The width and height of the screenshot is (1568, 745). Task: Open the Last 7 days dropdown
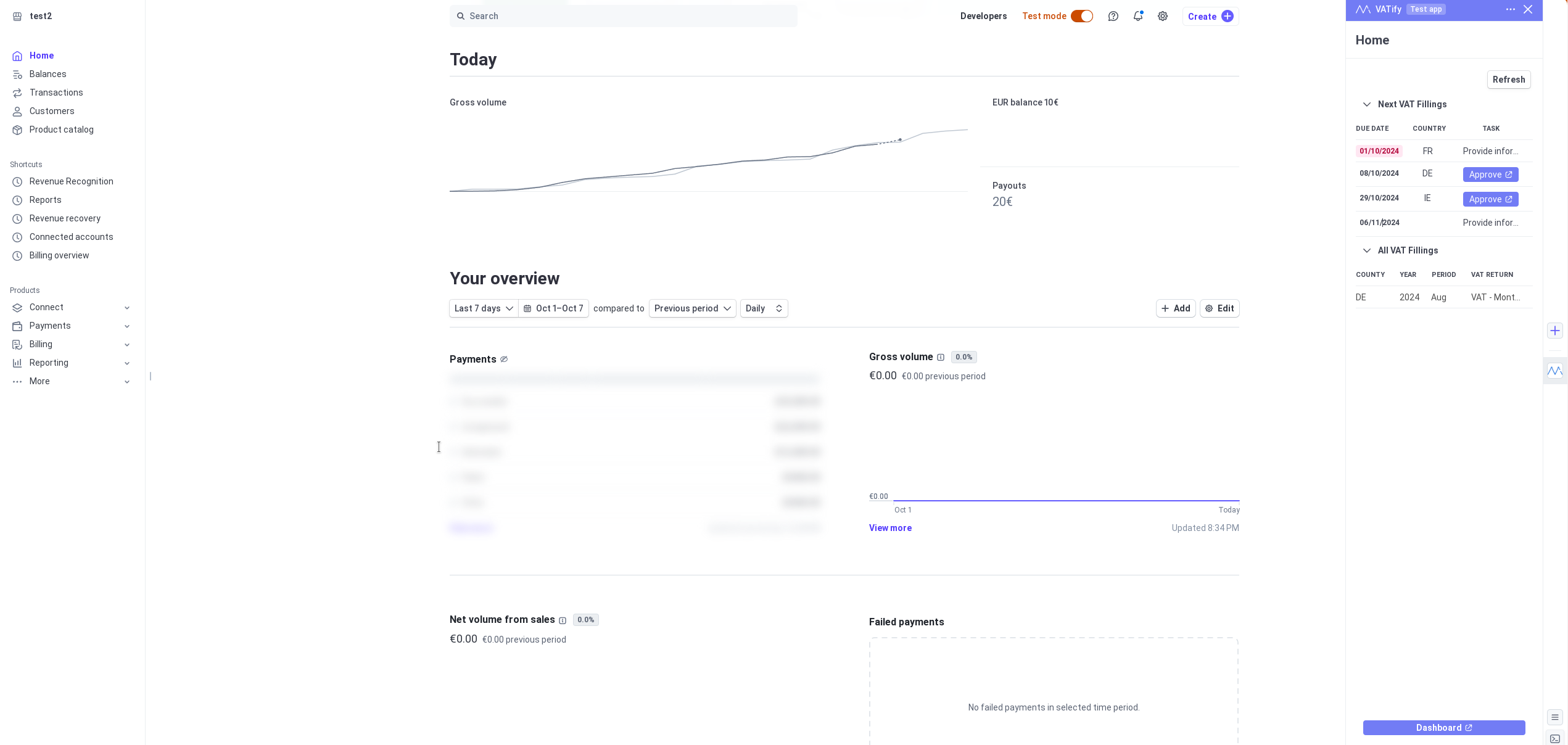484,308
